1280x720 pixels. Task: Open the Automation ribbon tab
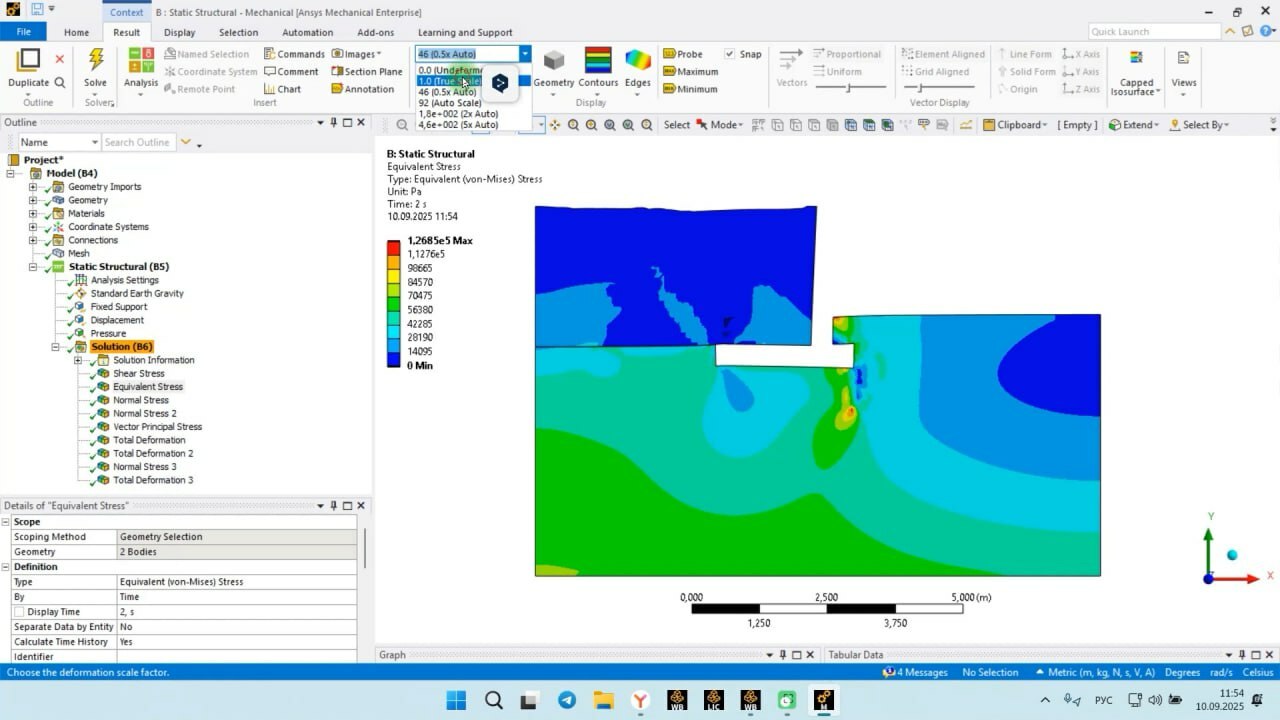307,32
